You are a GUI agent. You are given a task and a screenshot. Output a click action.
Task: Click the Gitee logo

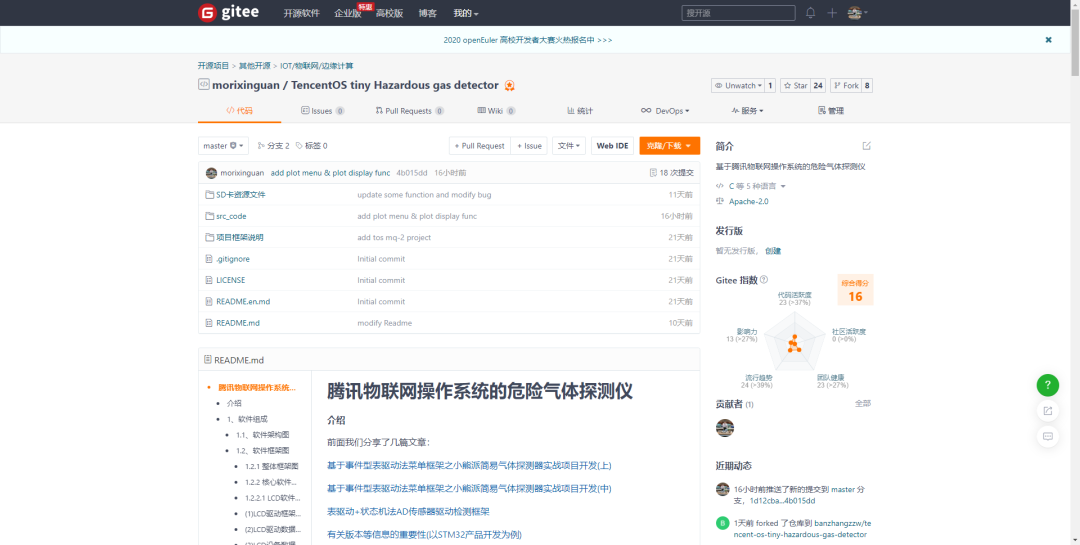231,13
